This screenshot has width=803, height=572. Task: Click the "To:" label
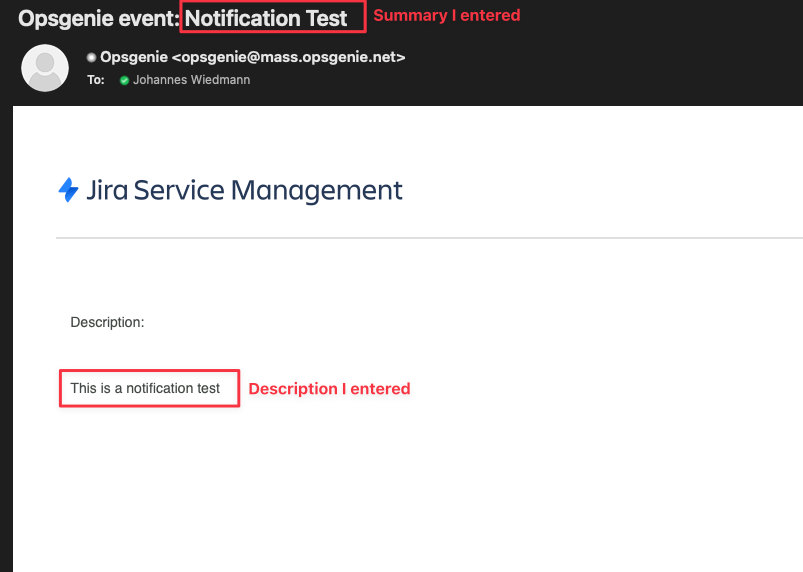coord(96,80)
